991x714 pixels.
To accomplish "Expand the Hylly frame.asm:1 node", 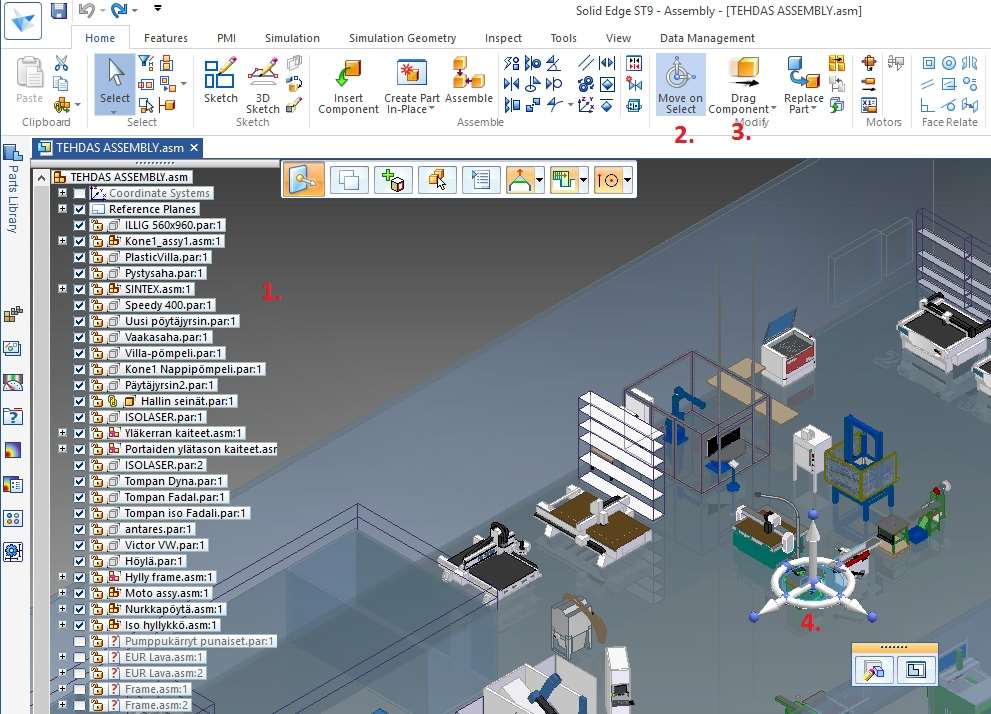I will point(62,577).
